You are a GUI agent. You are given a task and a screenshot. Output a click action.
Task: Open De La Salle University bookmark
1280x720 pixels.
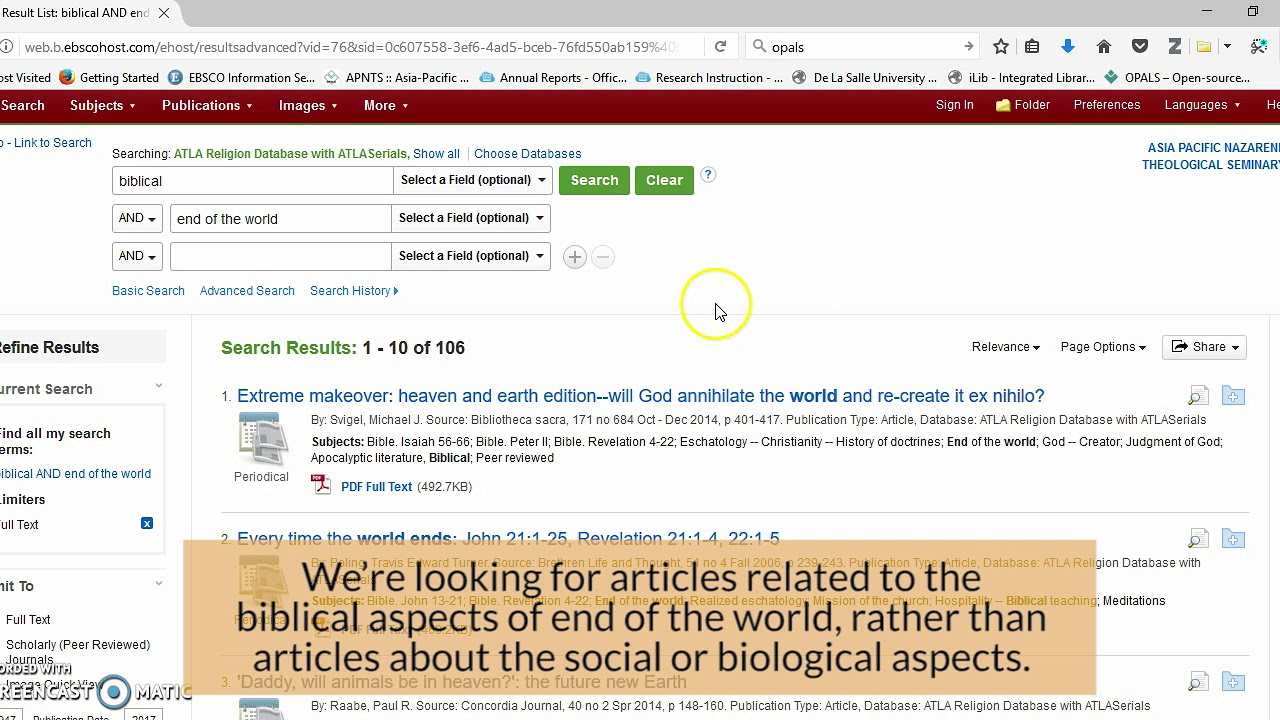pos(864,78)
